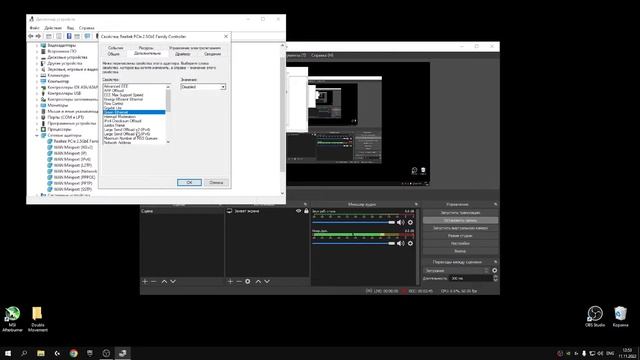Select WAN Miniport (PPPOE) tree item
The image size is (640, 360).
pos(74,178)
